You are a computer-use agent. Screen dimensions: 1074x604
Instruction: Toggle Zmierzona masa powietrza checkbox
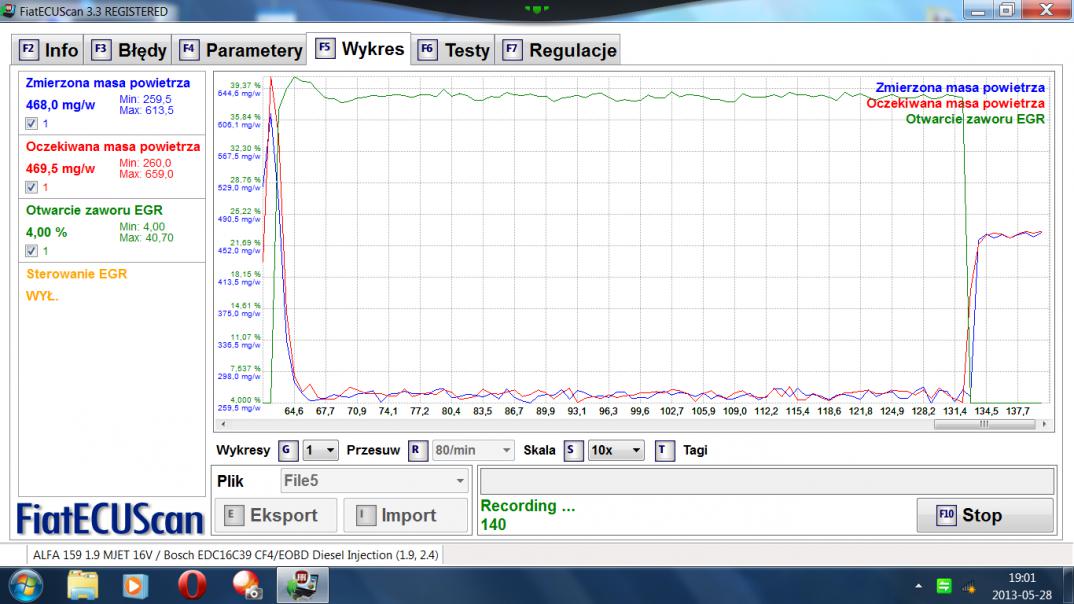pos(32,123)
